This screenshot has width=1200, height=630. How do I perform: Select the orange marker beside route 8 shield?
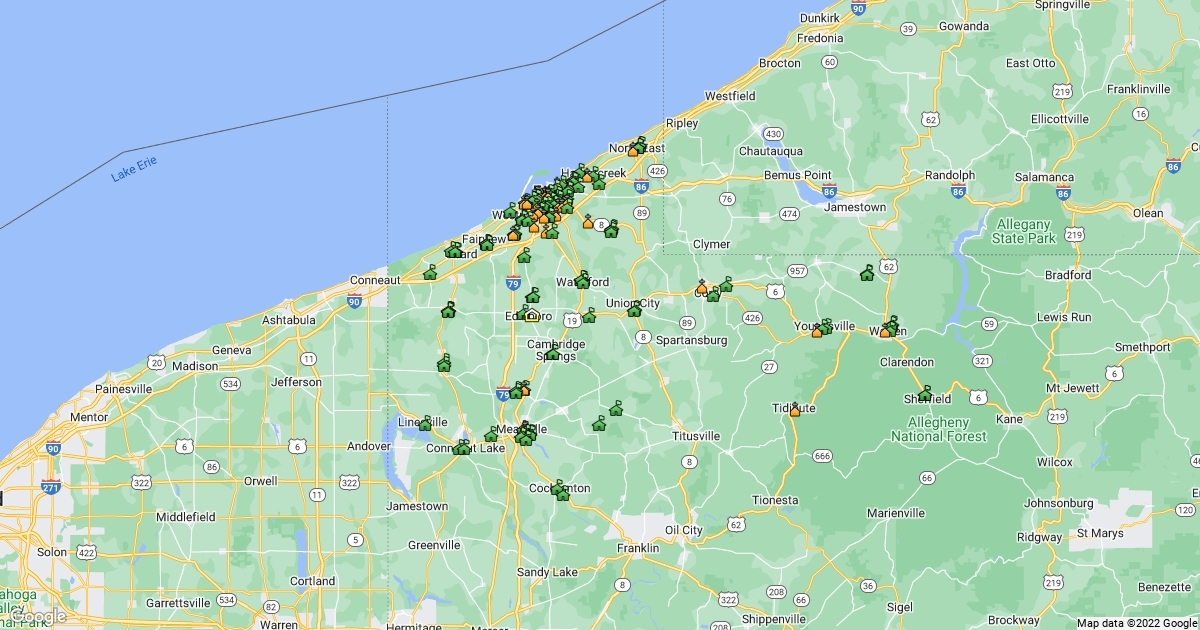pyautogui.click(x=588, y=222)
